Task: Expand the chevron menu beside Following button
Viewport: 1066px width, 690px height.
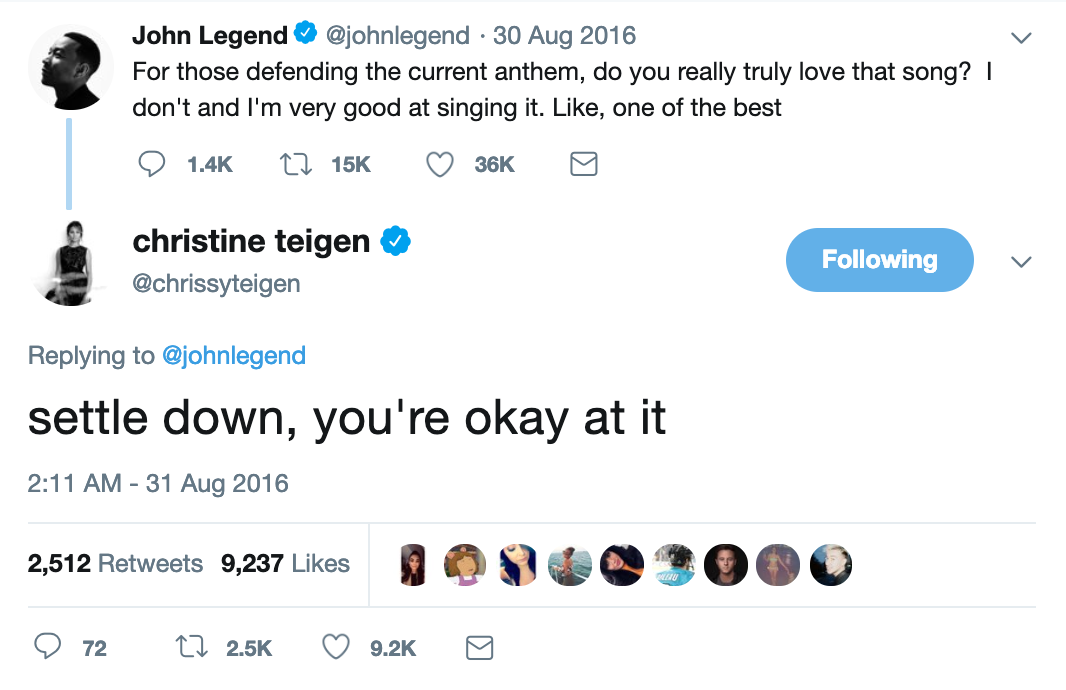Action: click(x=1020, y=262)
